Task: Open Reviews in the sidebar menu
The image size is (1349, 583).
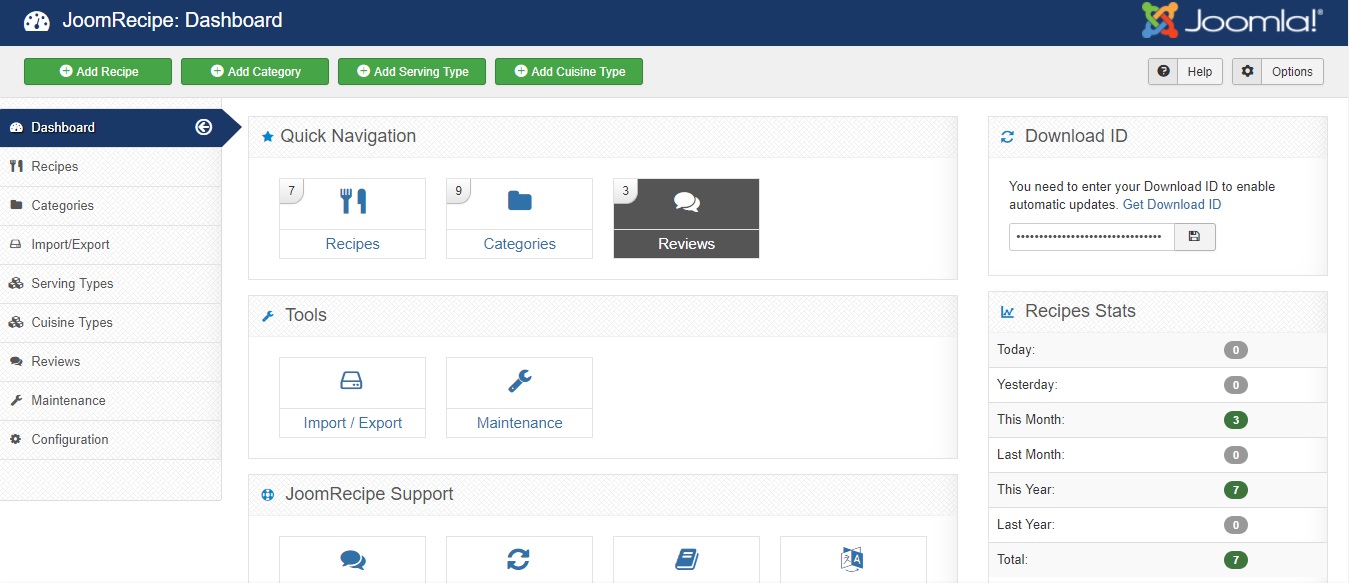Action: click(x=110, y=361)
